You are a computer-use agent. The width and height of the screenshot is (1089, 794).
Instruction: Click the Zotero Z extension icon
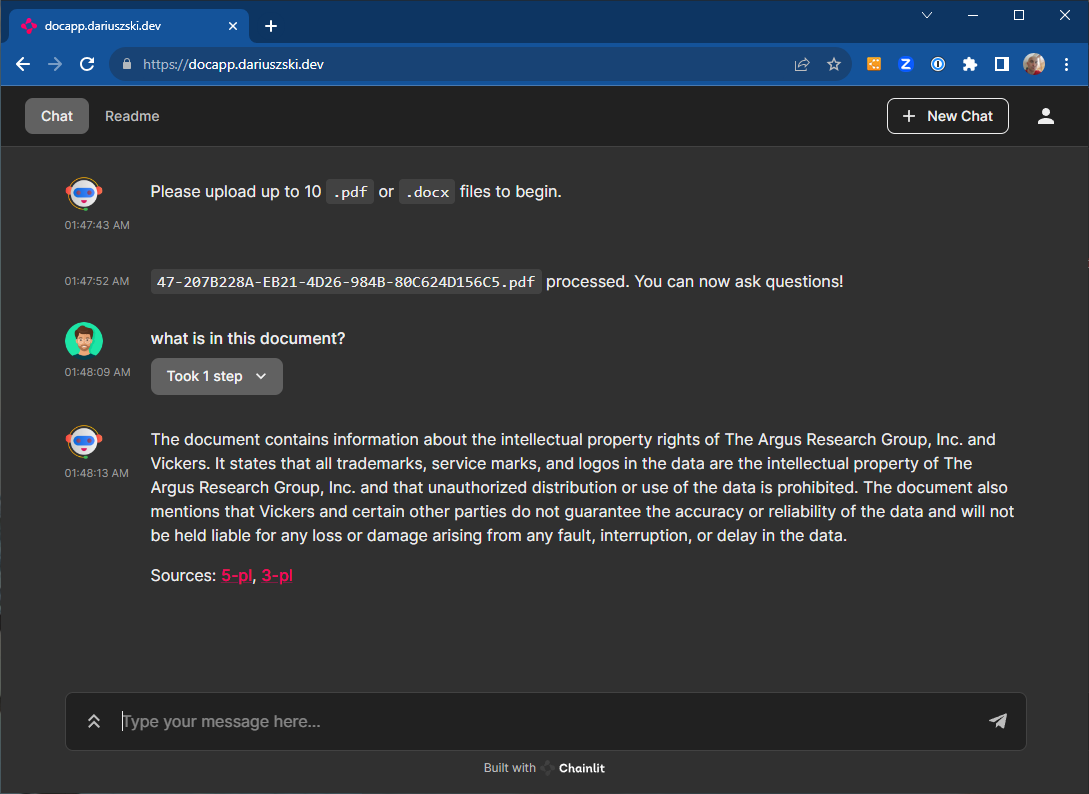click(x=906, y=64)
